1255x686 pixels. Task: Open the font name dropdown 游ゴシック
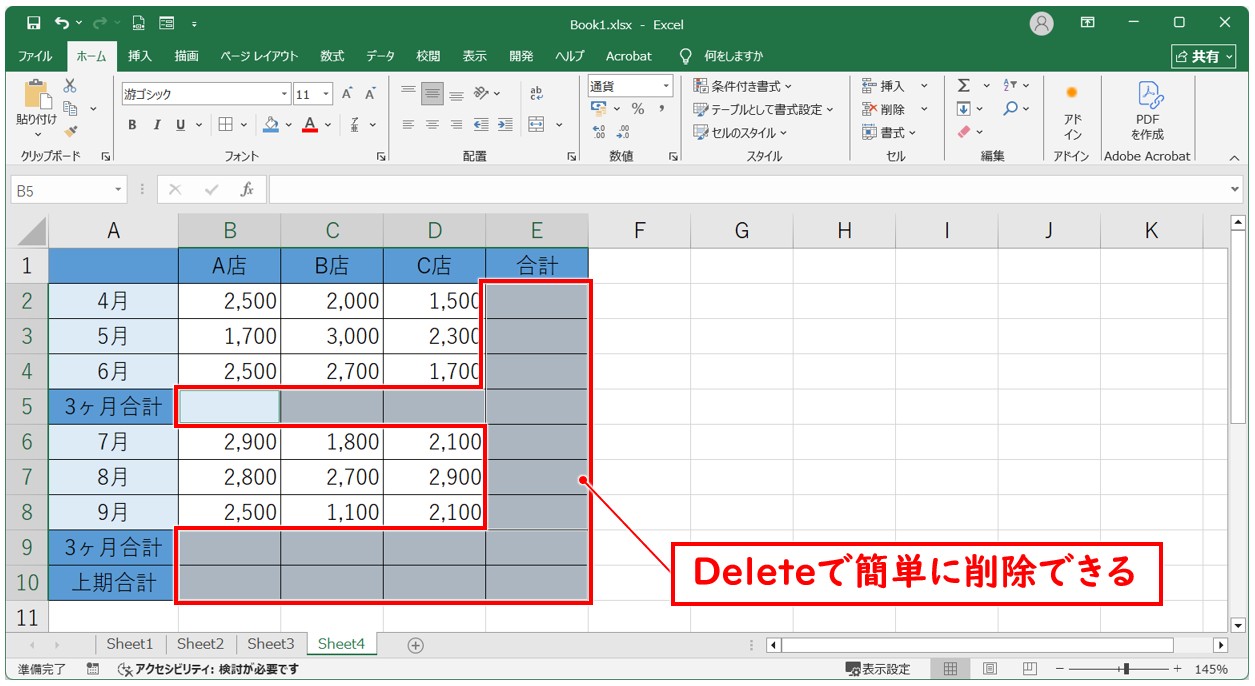(x=284, y=94)
